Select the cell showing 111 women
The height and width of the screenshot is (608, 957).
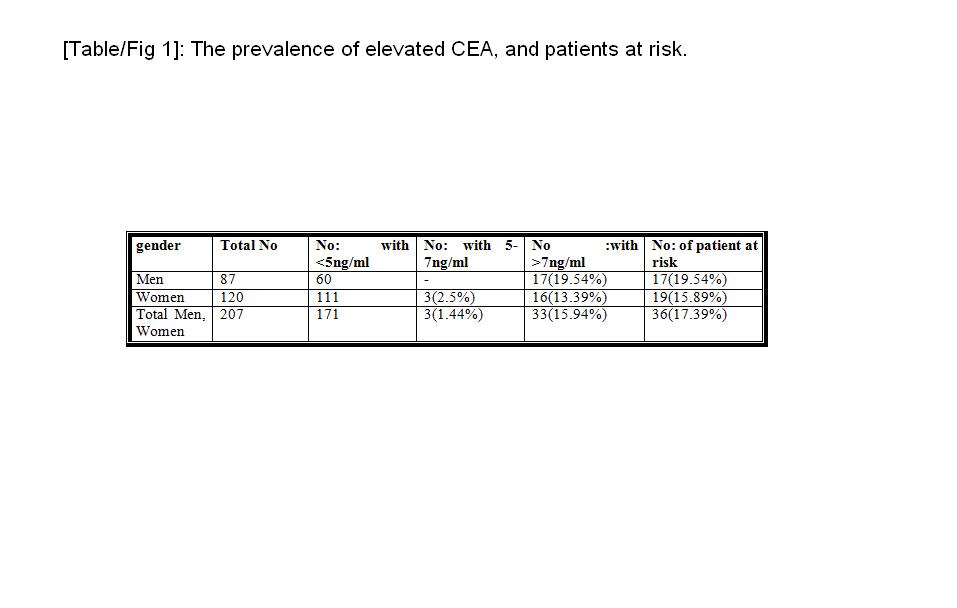[x=327, y=297]
